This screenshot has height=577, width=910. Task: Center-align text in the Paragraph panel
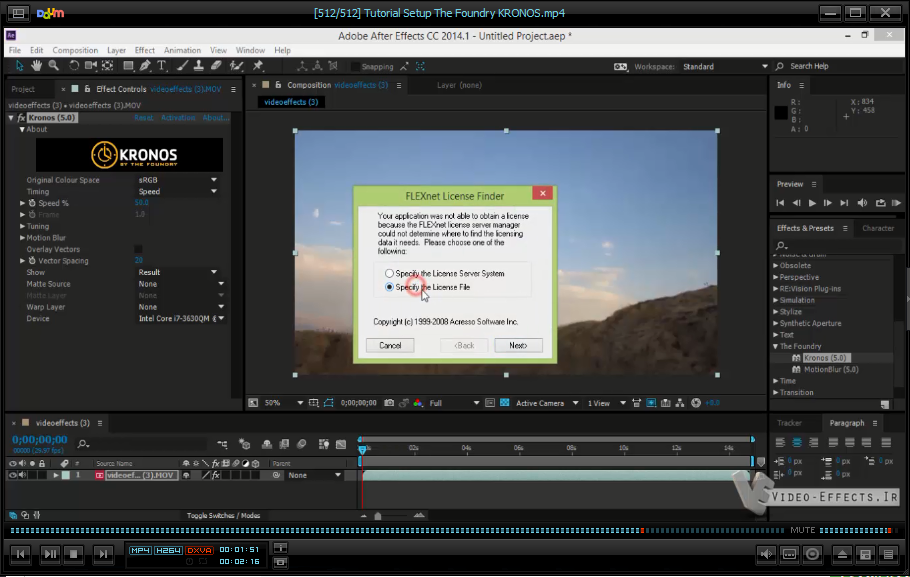tap(797, 443)
